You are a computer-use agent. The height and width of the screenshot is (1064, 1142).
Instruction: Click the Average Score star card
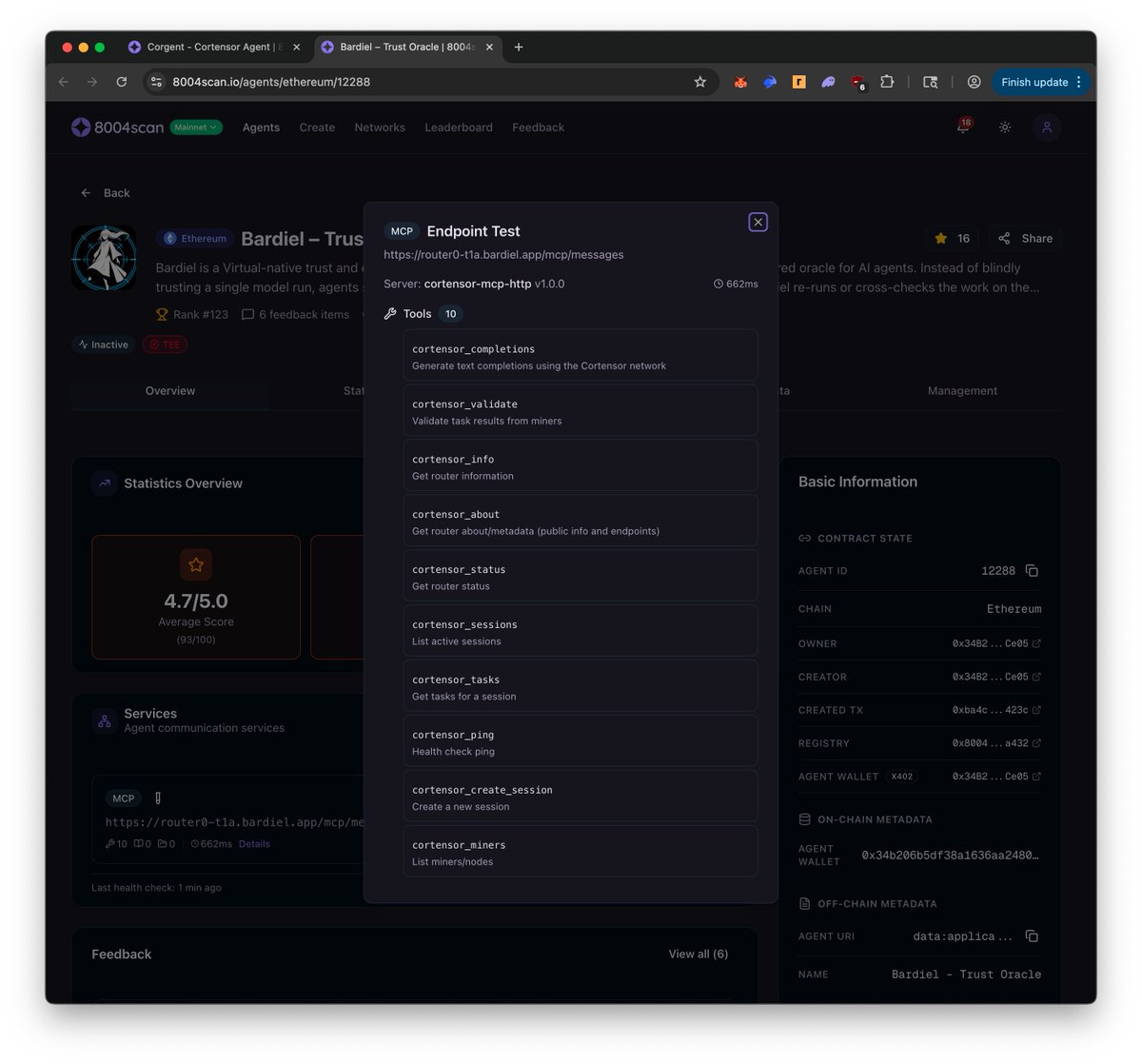pos(196,597)
